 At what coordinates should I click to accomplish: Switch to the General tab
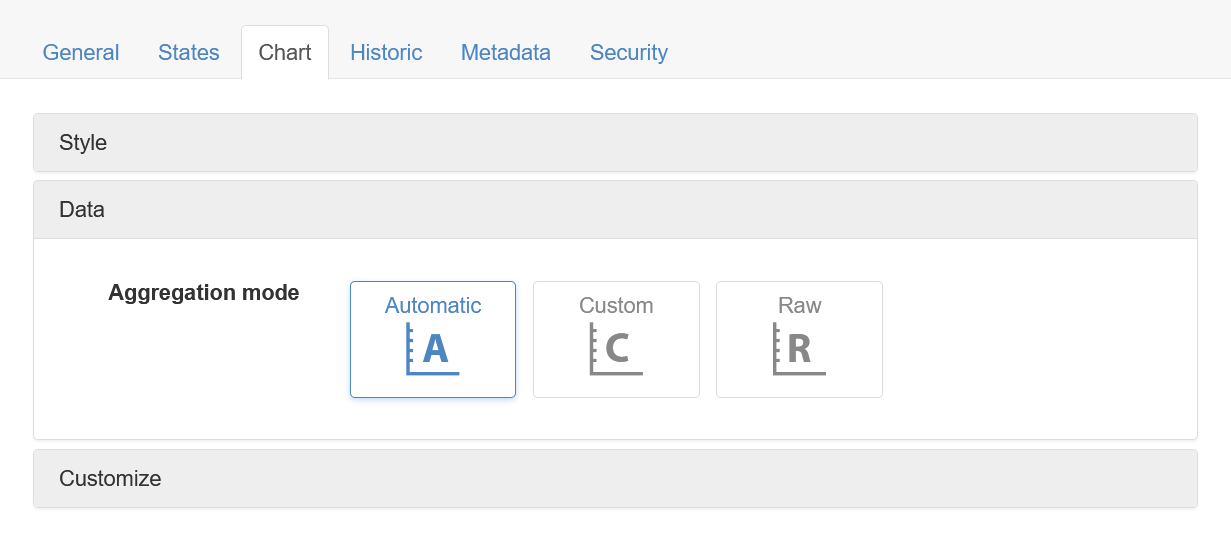81,52
